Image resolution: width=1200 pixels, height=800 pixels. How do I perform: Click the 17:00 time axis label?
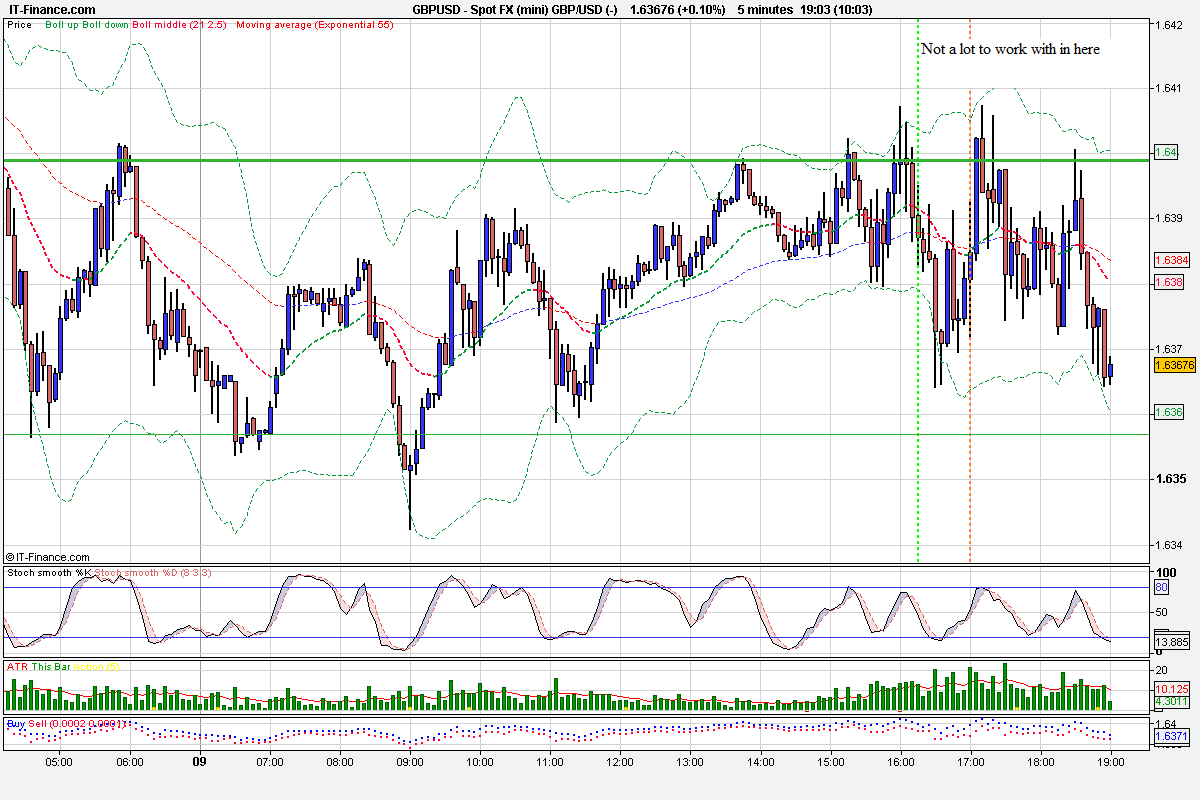(x=970, y=761)
